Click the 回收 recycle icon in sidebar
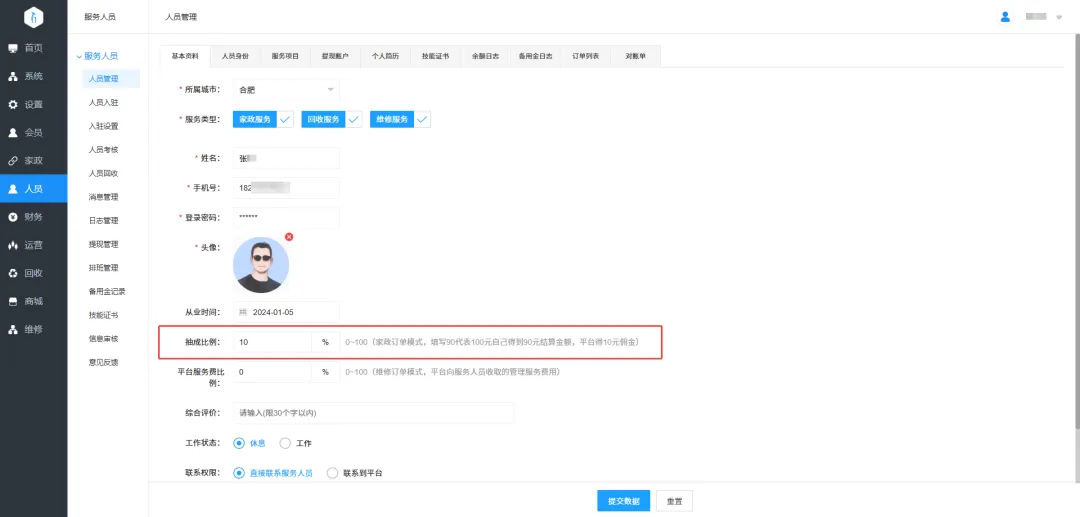Screen dimensions: 1080x517 coord(13,273)
